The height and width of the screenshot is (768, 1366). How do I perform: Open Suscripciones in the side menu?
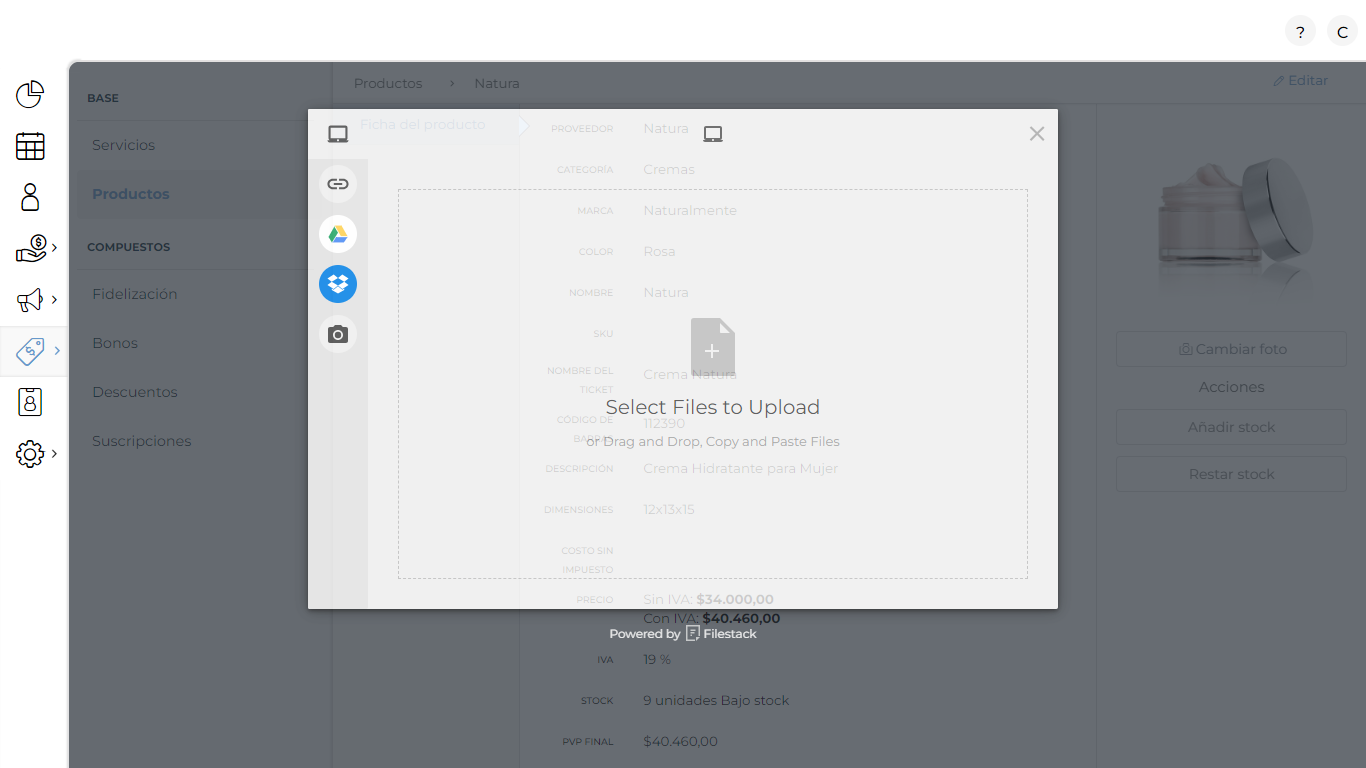142,441
